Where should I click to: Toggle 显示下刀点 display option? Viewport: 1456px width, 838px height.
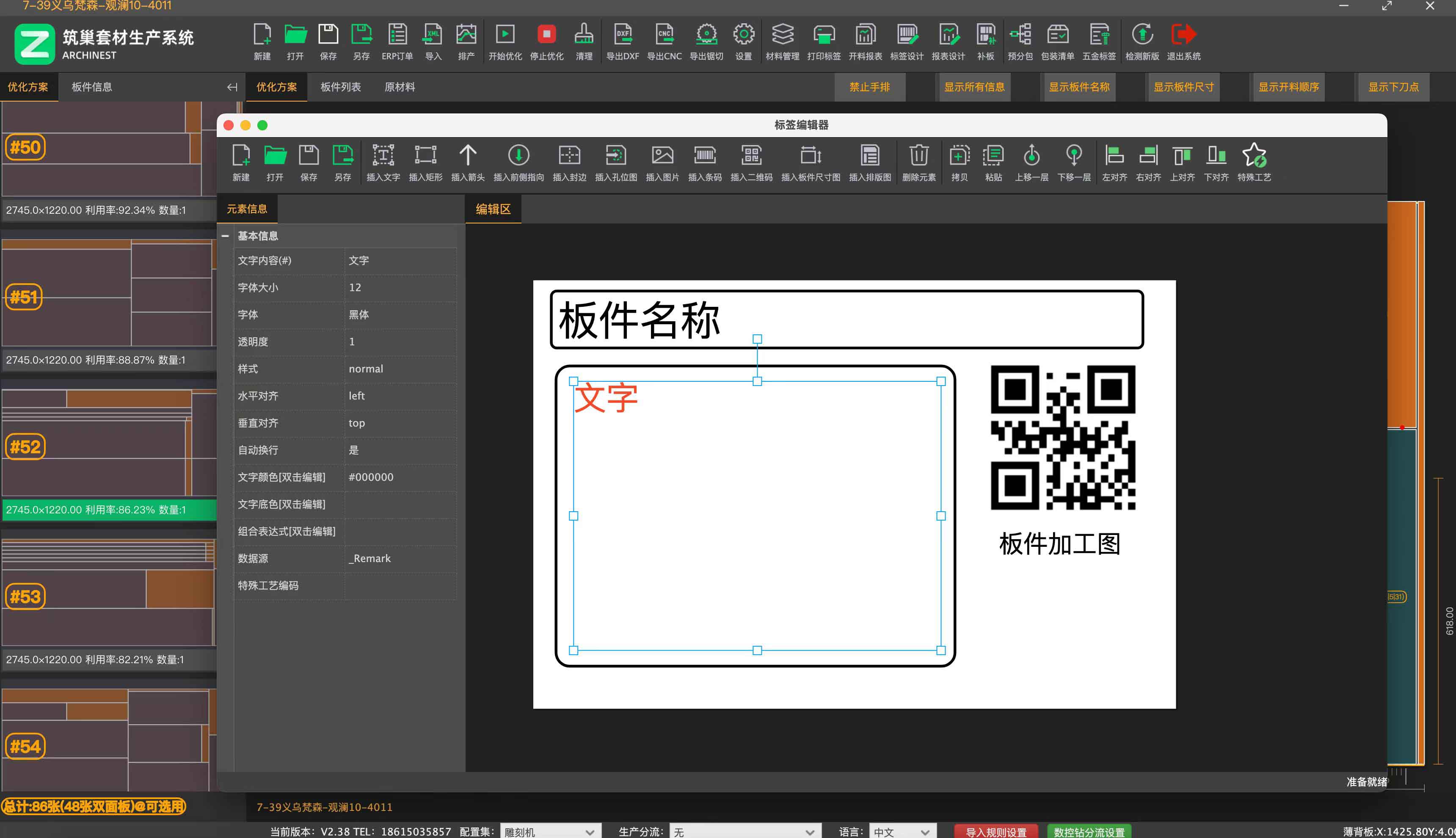[x=1393, y=87]
